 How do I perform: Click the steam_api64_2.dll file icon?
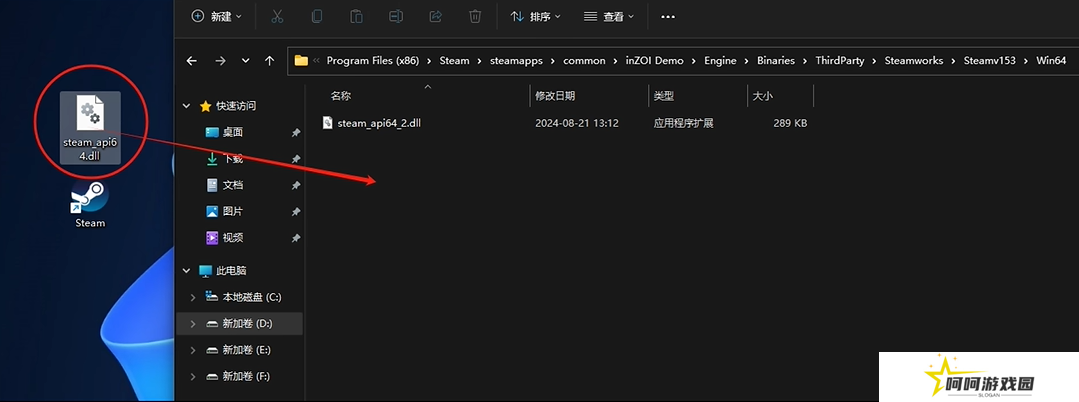tap(328, 123)
